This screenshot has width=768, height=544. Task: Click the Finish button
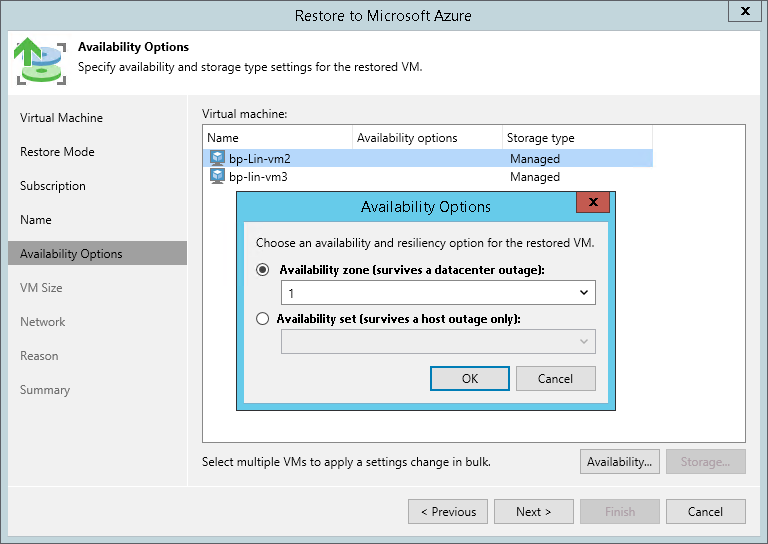[x=620, y=512]
